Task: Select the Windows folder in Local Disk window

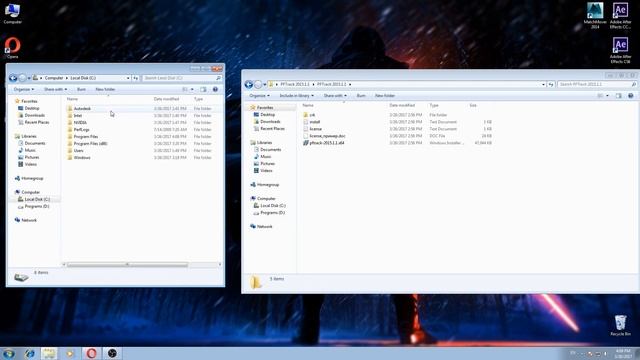Action: click(82, 158)
